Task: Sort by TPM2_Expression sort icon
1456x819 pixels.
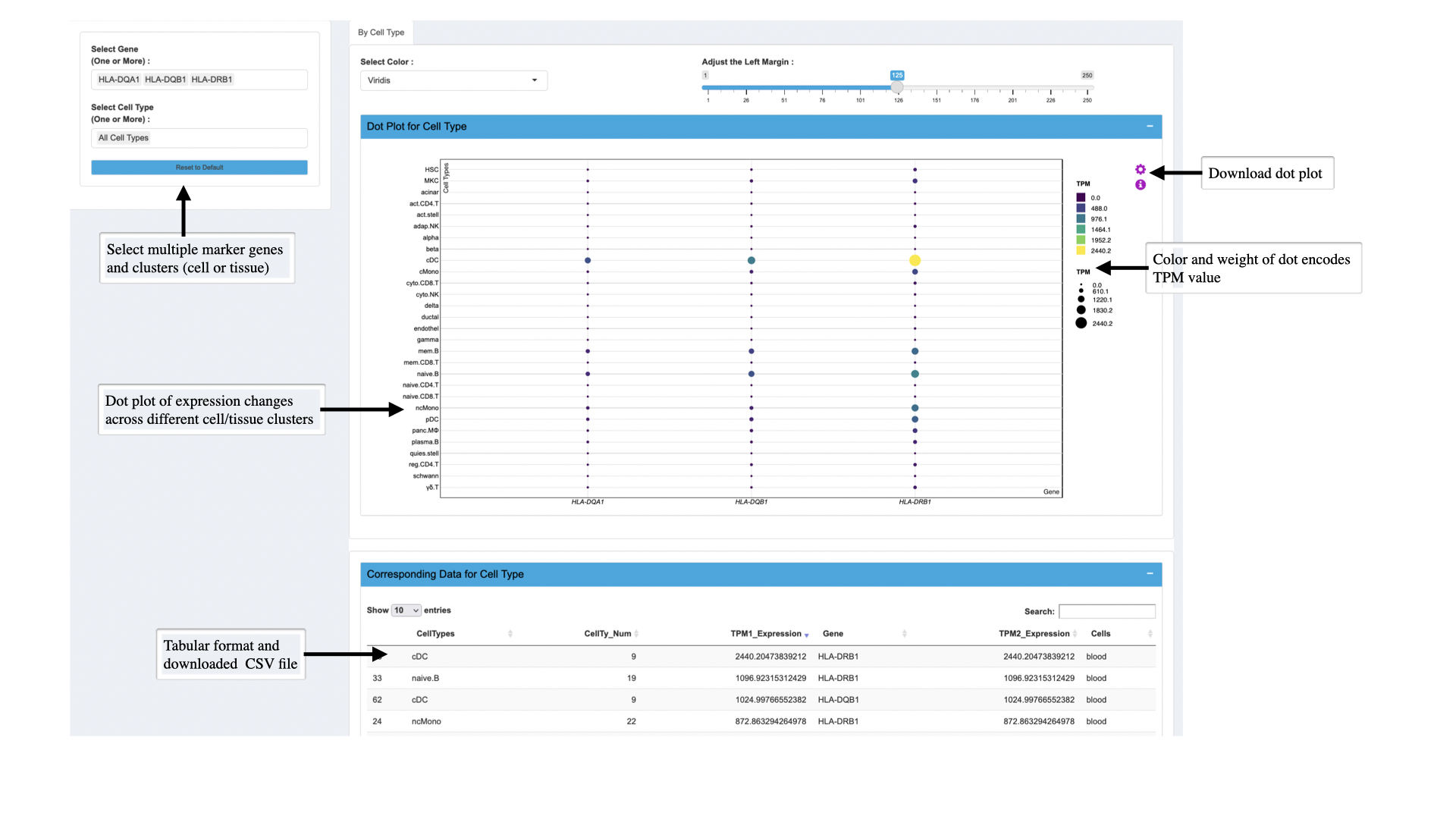Action: [x=1075, y=634]
